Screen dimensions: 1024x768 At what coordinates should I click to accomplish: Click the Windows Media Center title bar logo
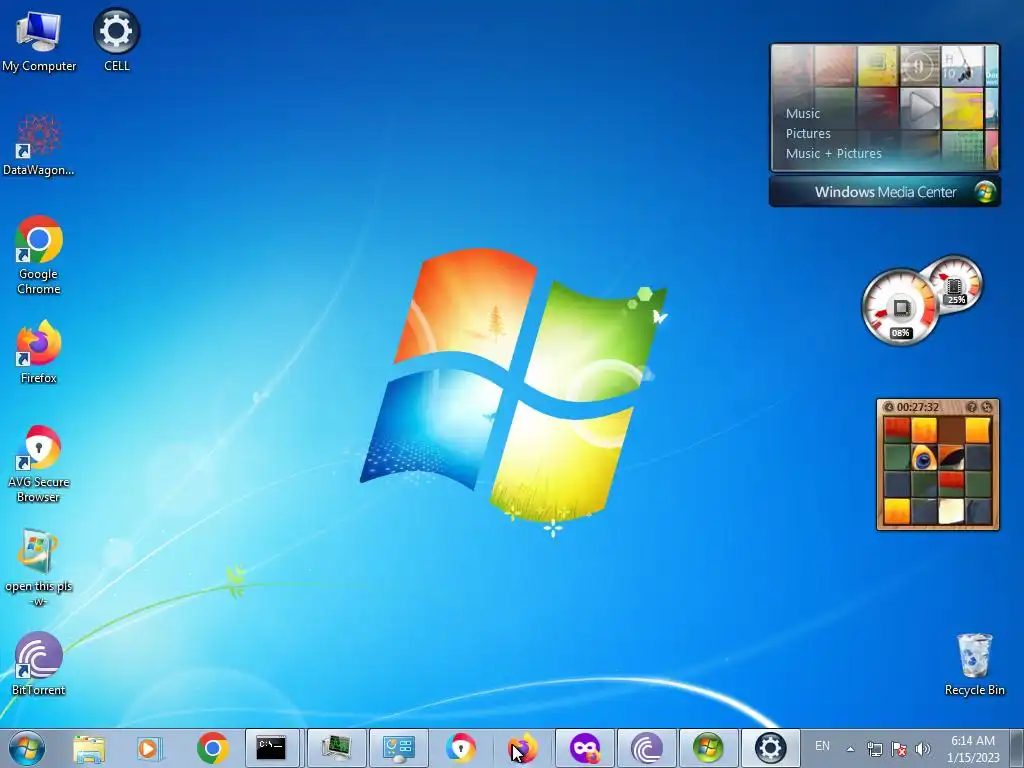tap(985, 191)
